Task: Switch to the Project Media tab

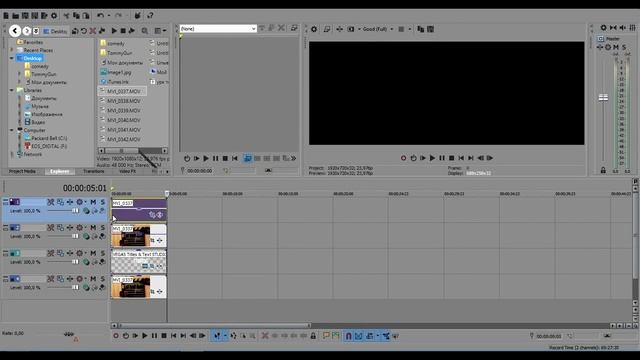Action: 22,171
